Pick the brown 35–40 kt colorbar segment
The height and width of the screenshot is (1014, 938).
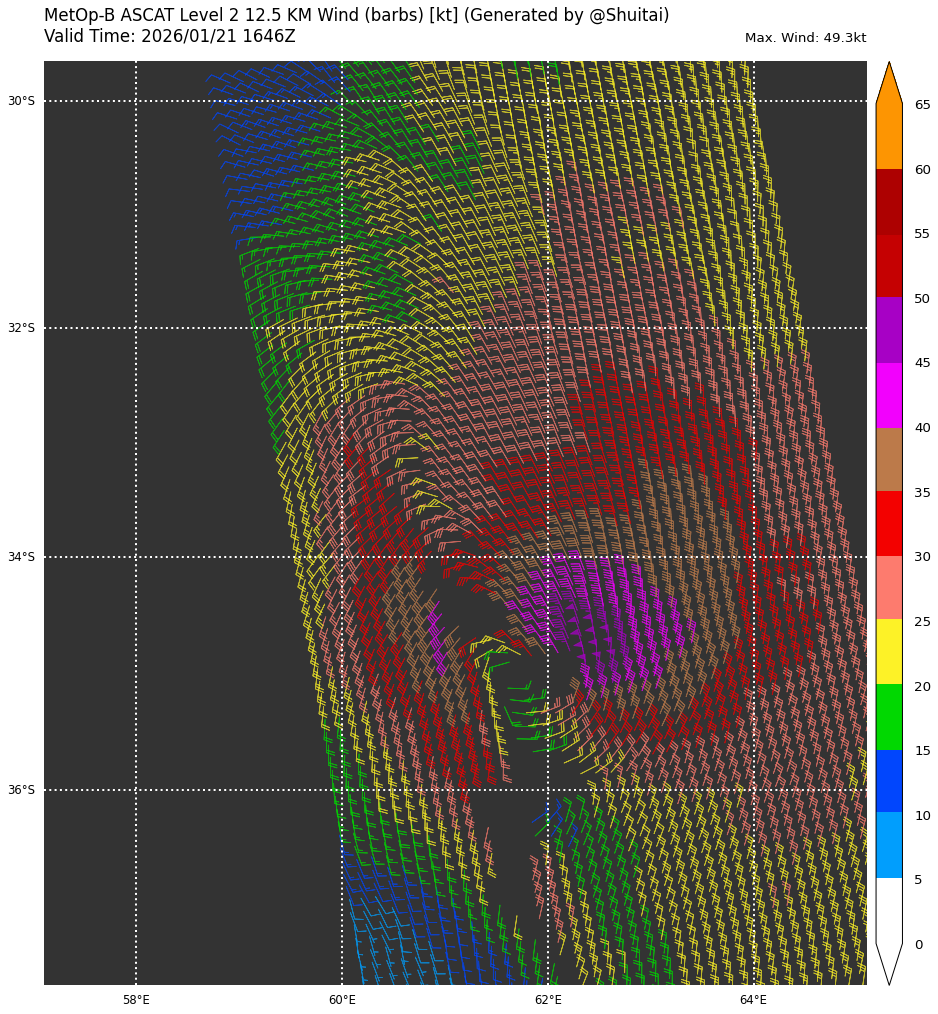888,459
